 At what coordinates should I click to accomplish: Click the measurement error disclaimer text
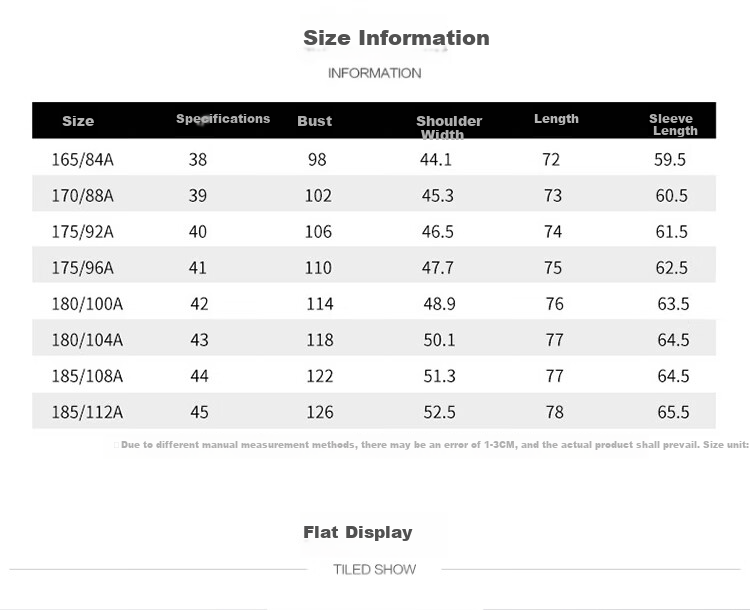(434, 445)
